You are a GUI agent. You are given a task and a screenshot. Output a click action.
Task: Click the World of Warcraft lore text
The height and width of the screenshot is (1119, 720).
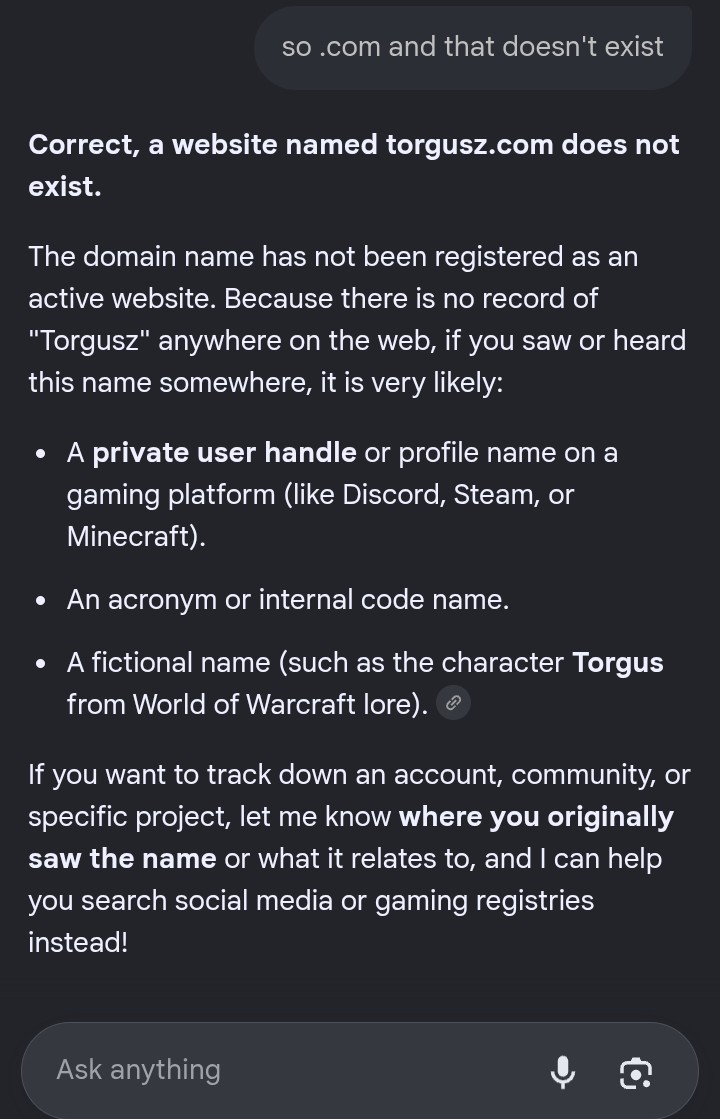[x=278, y=704]
